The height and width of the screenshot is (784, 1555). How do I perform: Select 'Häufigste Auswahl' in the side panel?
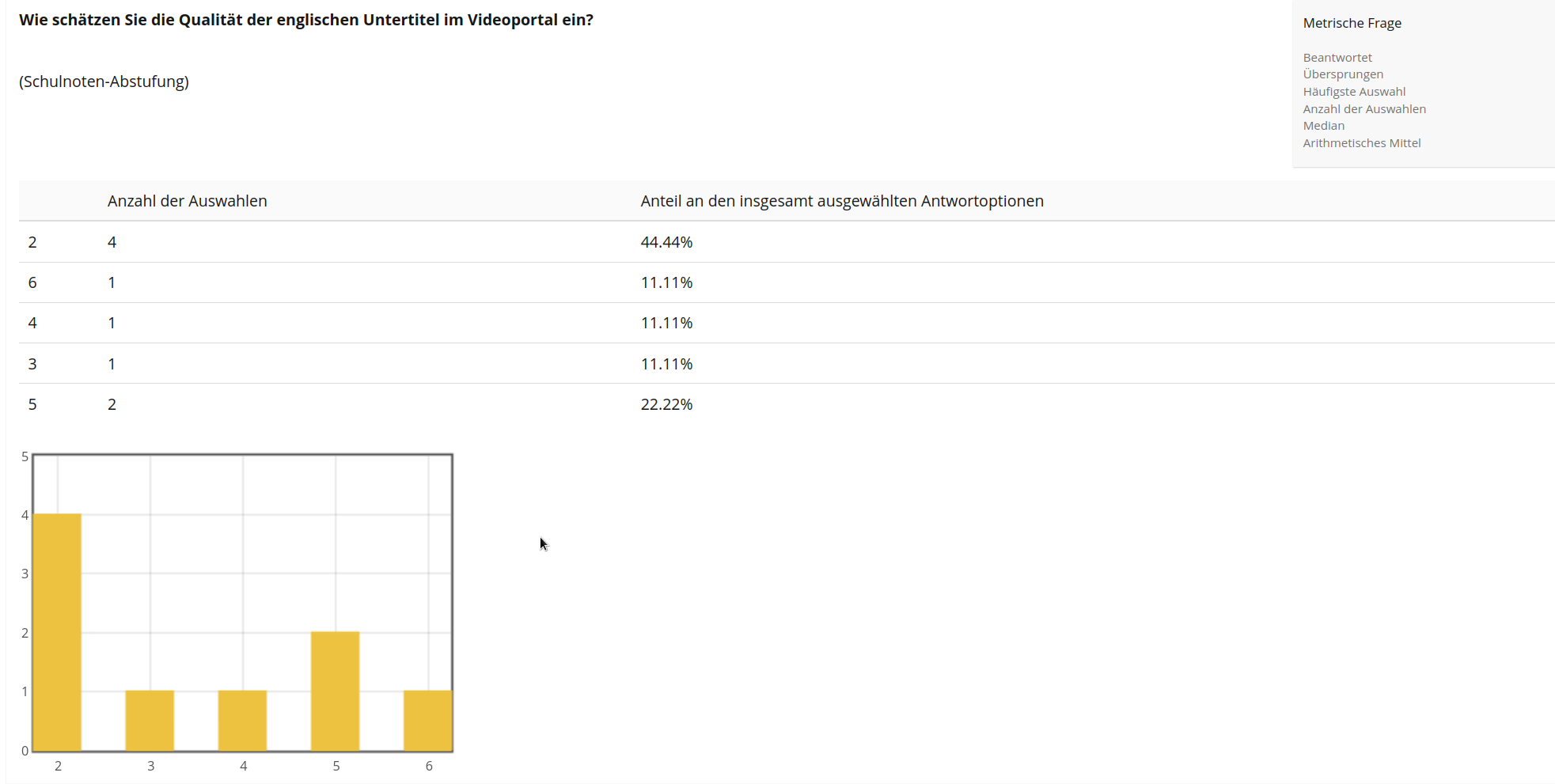click(1354, 92)
